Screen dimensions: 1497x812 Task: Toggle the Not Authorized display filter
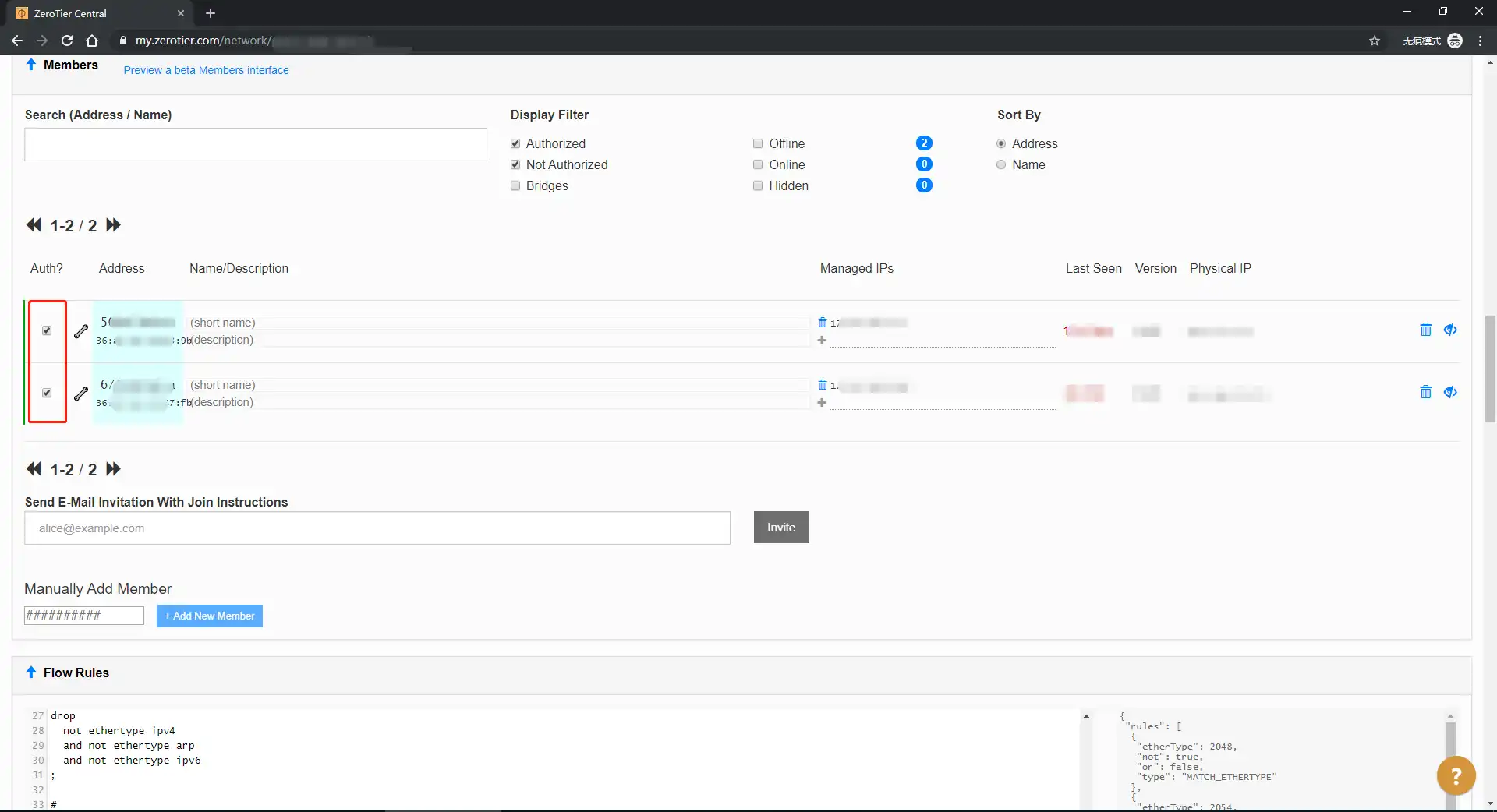(x=515, y=164)
